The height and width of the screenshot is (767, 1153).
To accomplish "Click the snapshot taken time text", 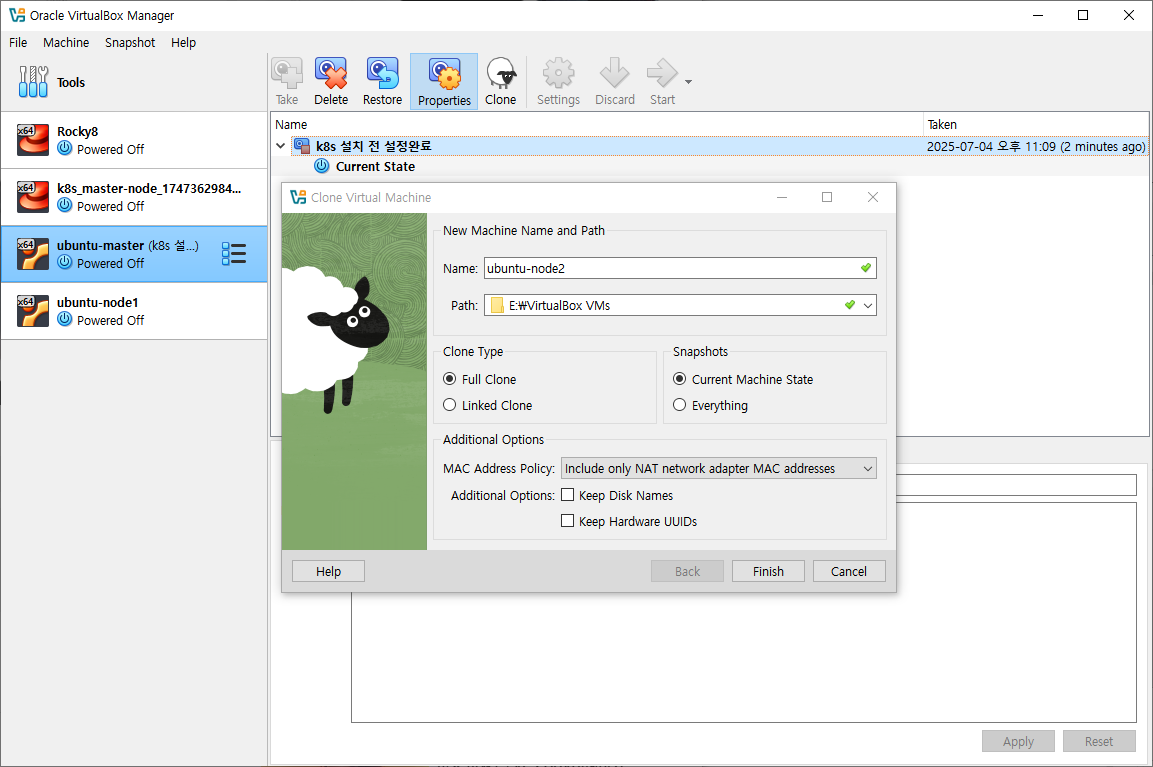I will coord(1035,146).
